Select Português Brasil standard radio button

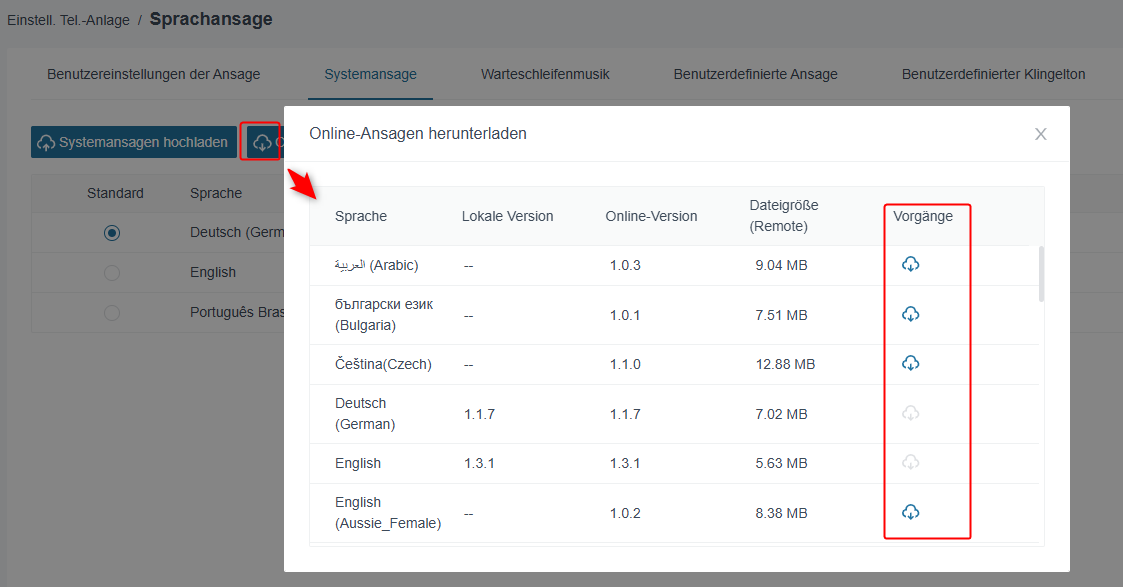pyautogui.click(x=112, y=313)
